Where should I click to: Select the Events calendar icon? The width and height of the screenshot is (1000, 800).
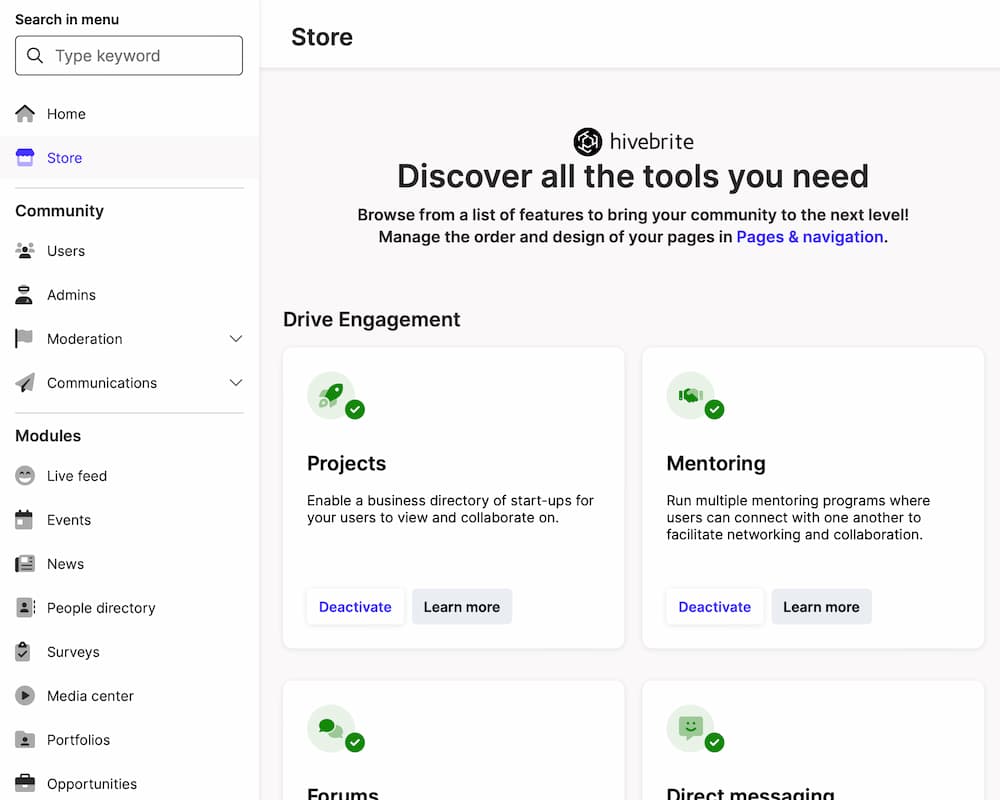pos(24,519)
